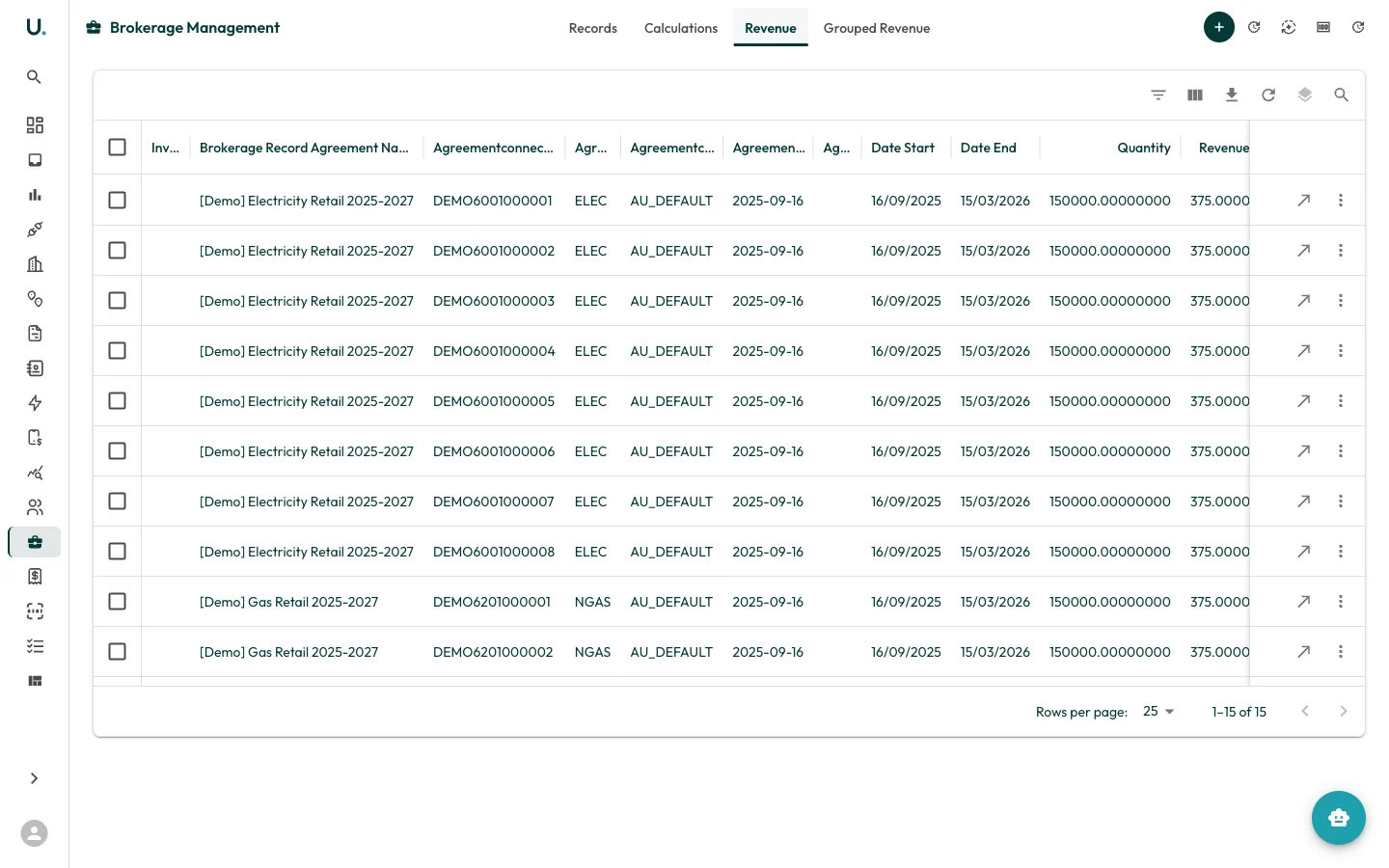This screenshot has width=1389, height=868.
Task: Open the three-dot menu for DEMO6001000005
Action: [x=1341, y=401]
